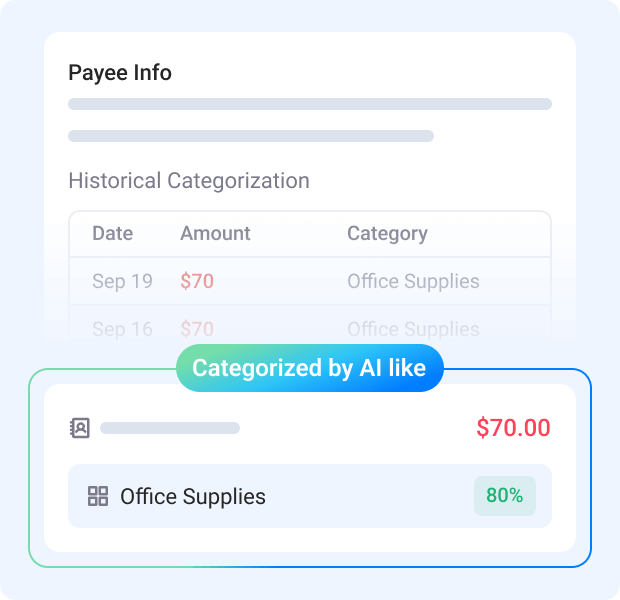Select the Office Supplies category field label
620x600 pixels.
coord(193,496)
